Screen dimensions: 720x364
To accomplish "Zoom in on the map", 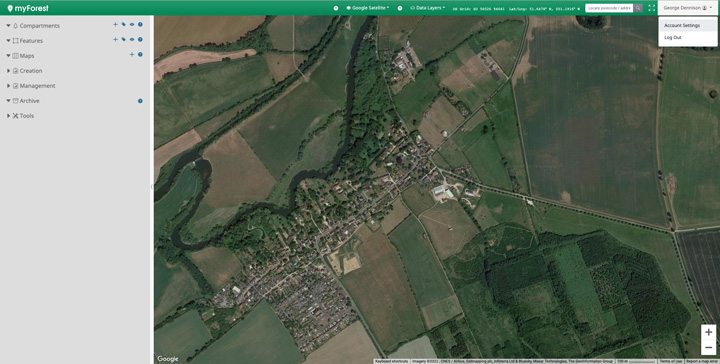I will (709, 332).
